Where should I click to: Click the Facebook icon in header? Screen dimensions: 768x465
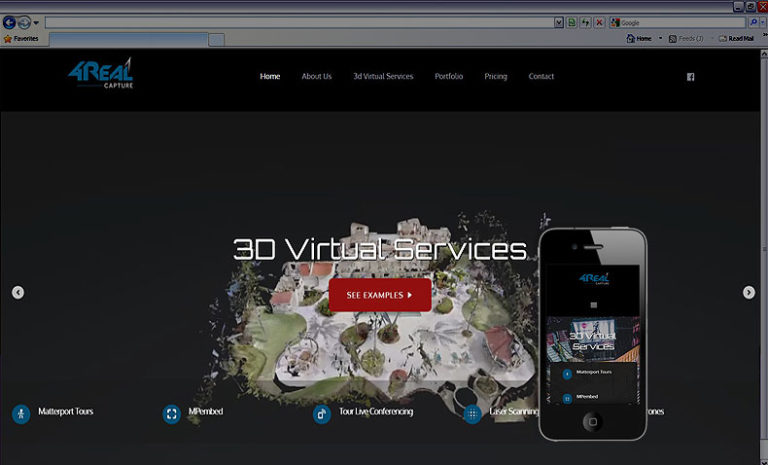[691, 77]
